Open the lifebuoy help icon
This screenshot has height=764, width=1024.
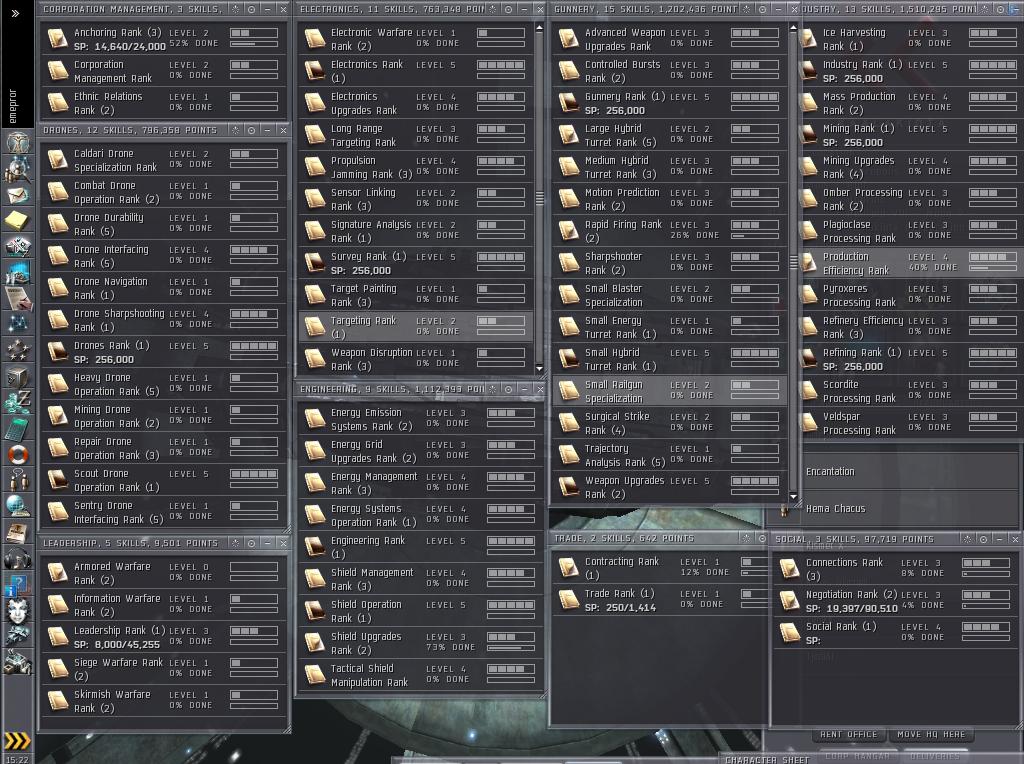pos(18,454)
